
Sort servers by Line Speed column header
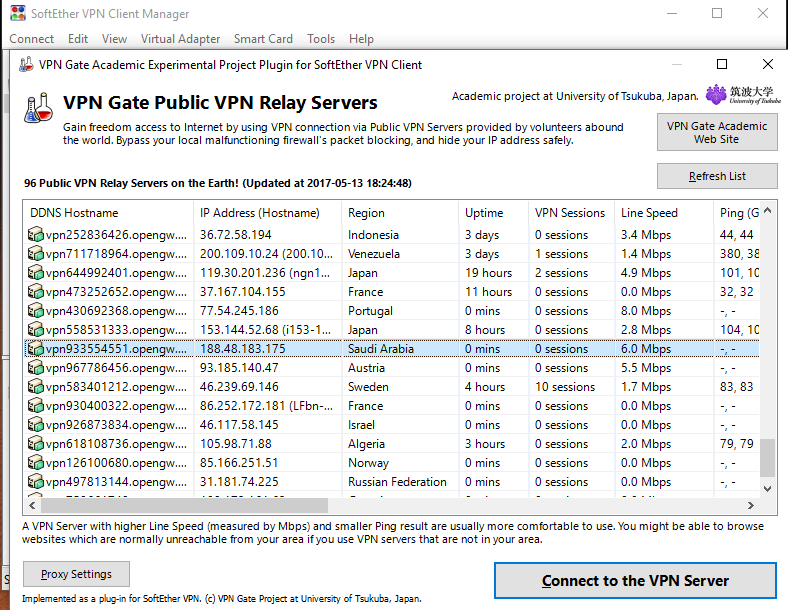[x=649, y=213]
